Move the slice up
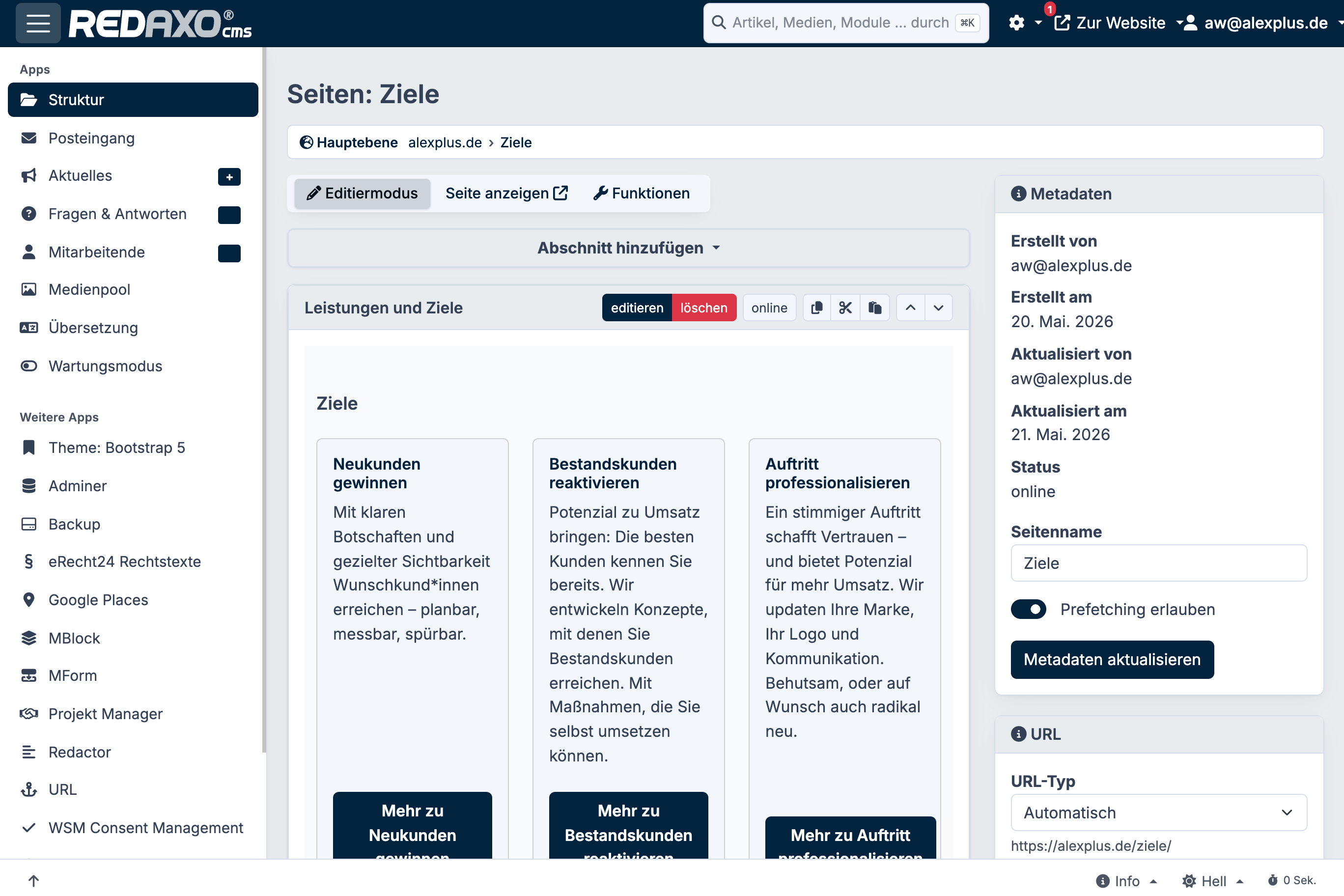Screen dimensions: 1344x896 click(x=911, y=308)
